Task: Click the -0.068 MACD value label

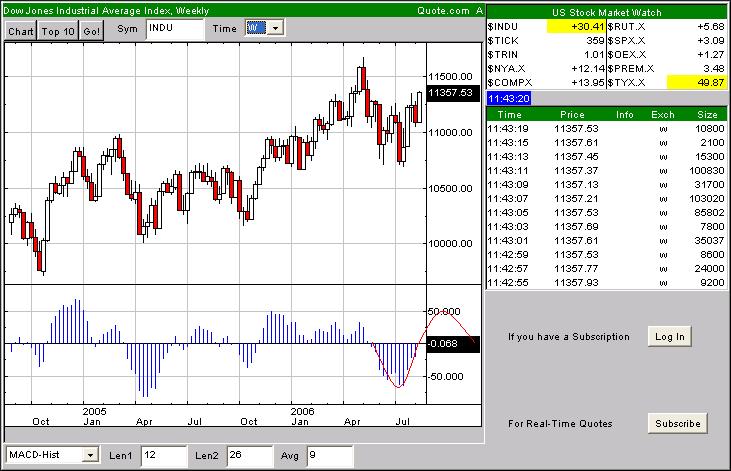Action: tap(453, 344)
